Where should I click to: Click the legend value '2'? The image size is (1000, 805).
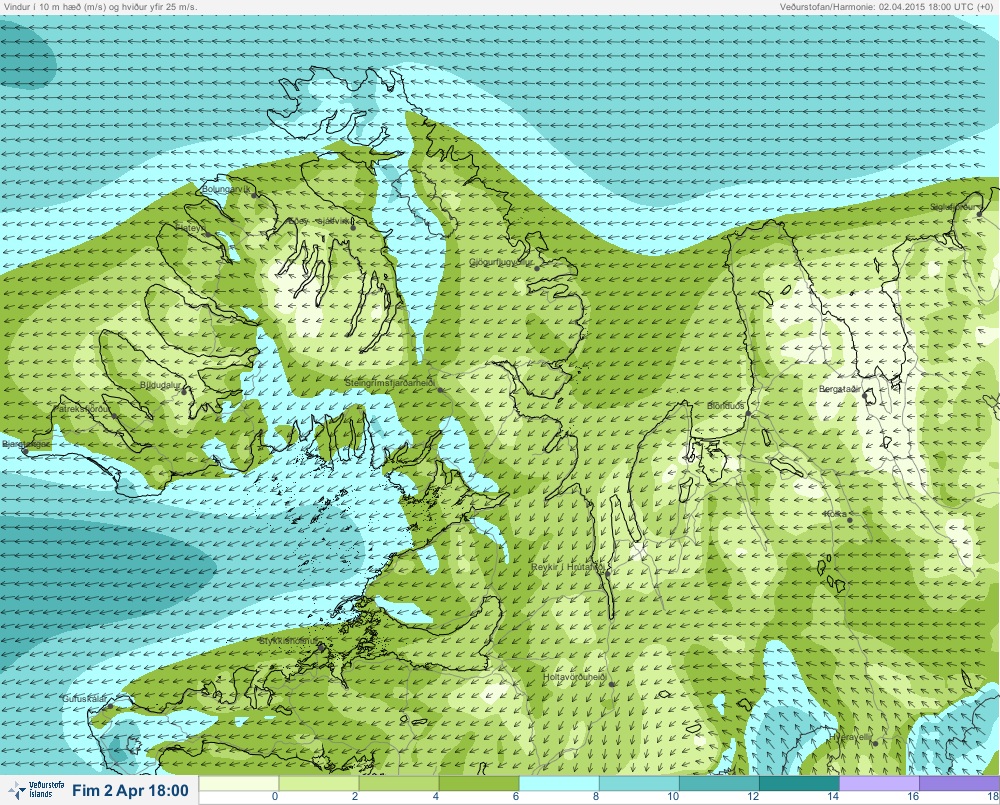point(355,797)
